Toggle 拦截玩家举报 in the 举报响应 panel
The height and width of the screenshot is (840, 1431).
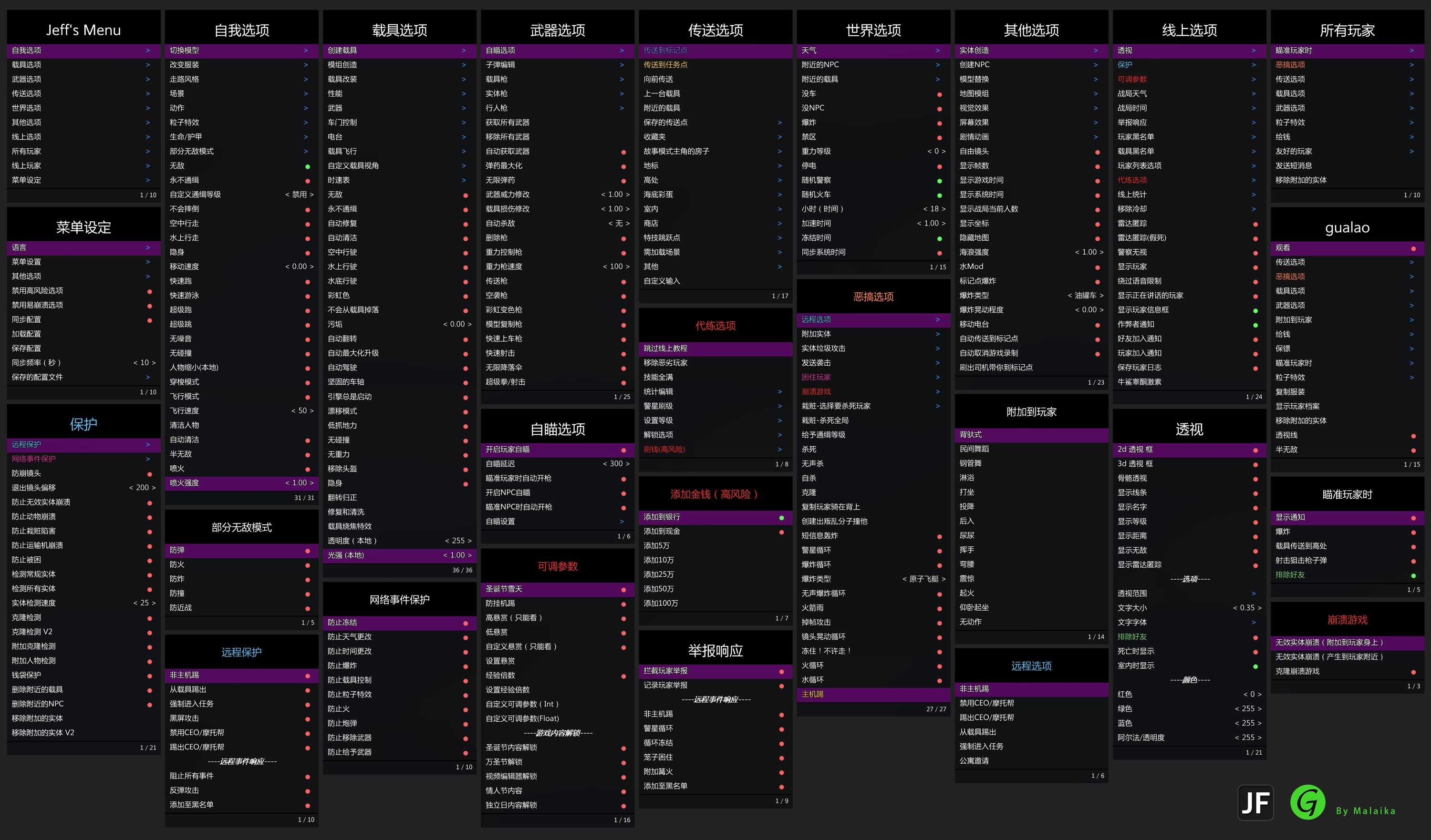click(x=781, y=671)
